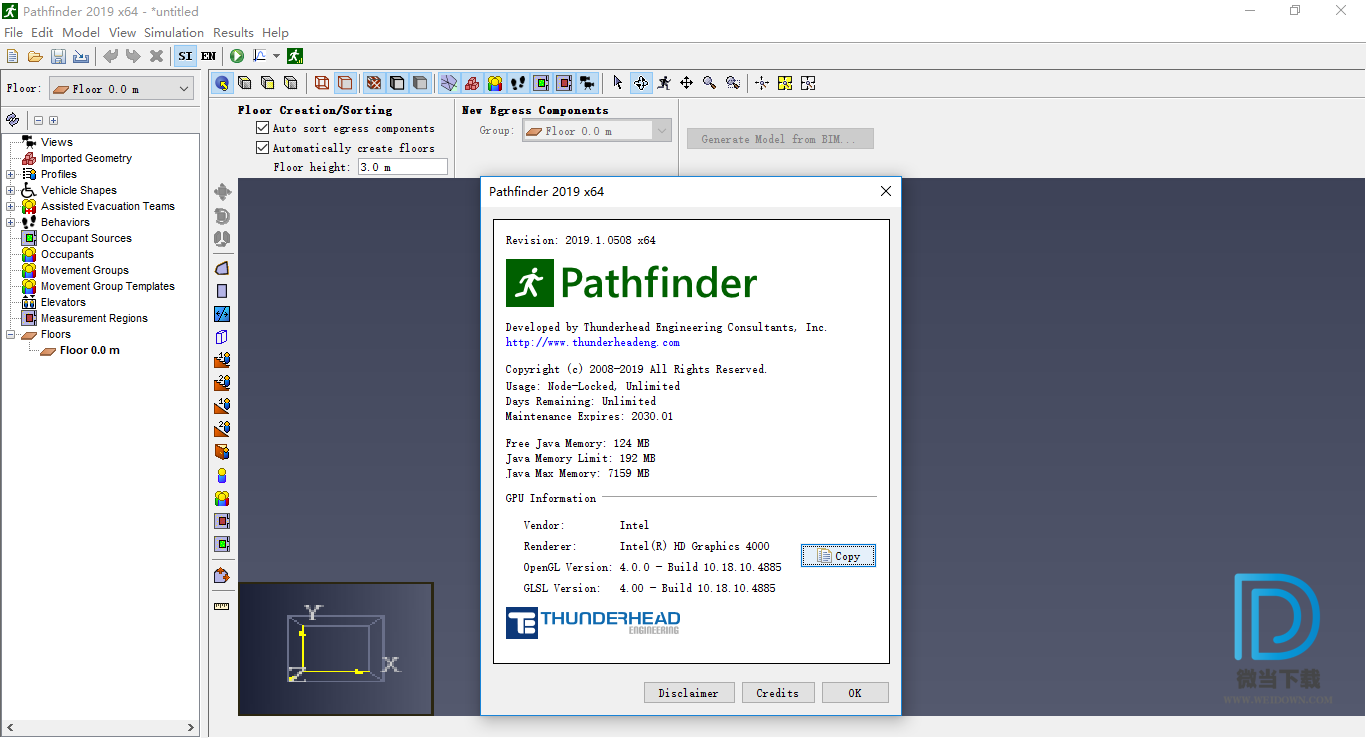Open the Help menu

pyautogui.click(x=275, y=32)
